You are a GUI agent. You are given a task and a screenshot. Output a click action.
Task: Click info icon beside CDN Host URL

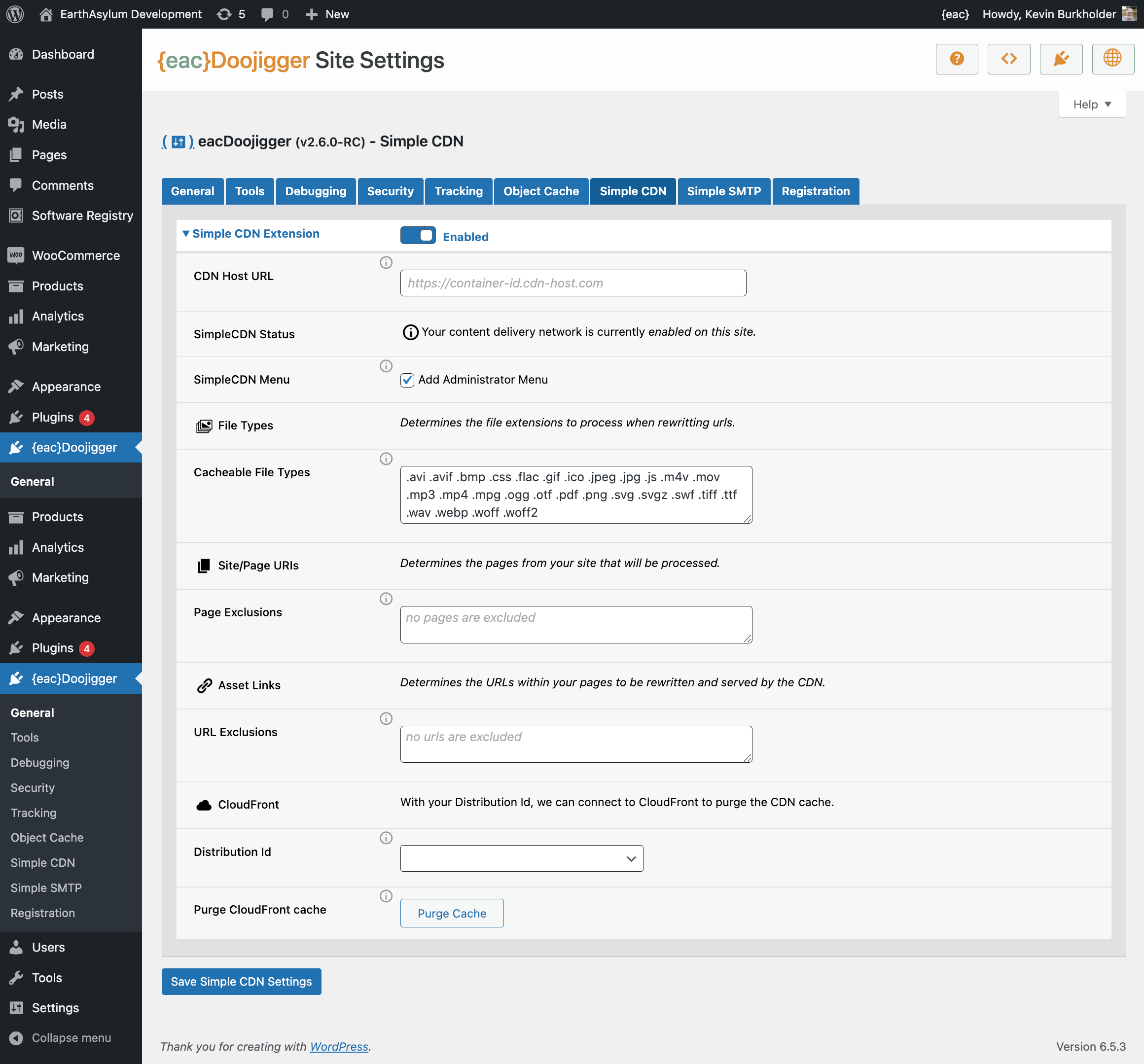pyautogui.click(x=386, y=262)
